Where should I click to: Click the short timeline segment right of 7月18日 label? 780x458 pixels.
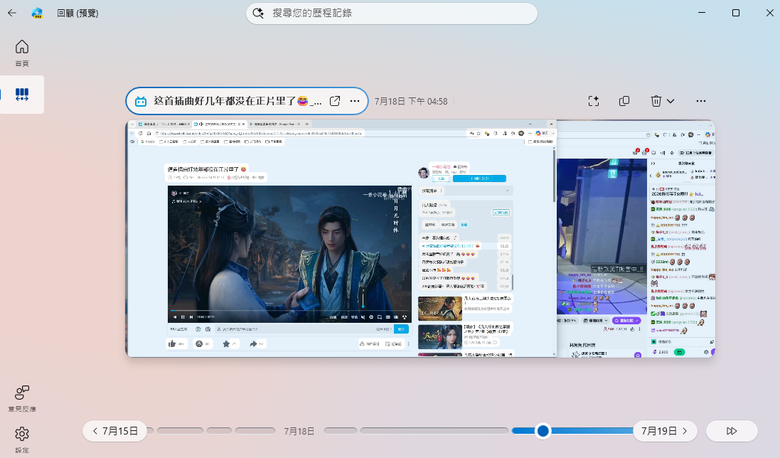pos(340,431)
